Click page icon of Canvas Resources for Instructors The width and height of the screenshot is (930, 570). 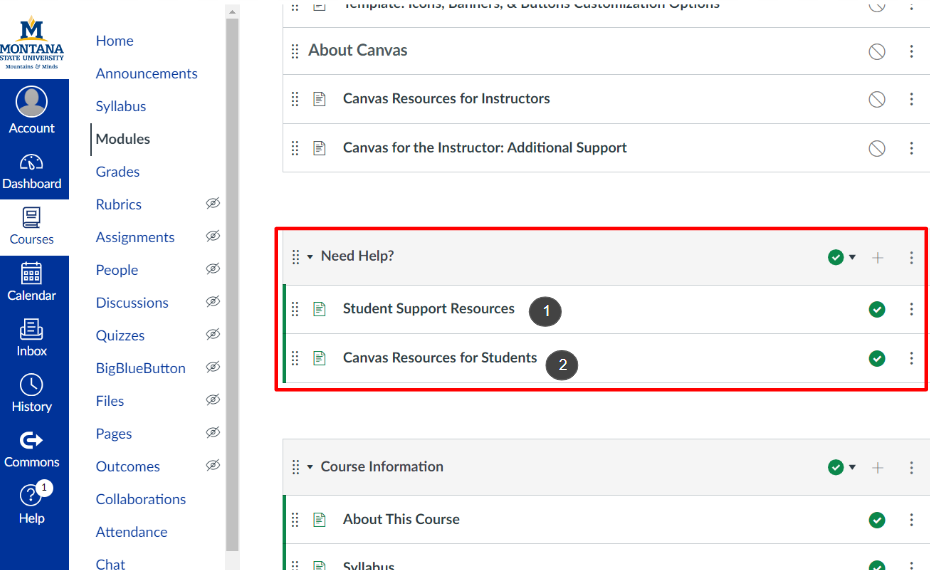click(319, 99)
